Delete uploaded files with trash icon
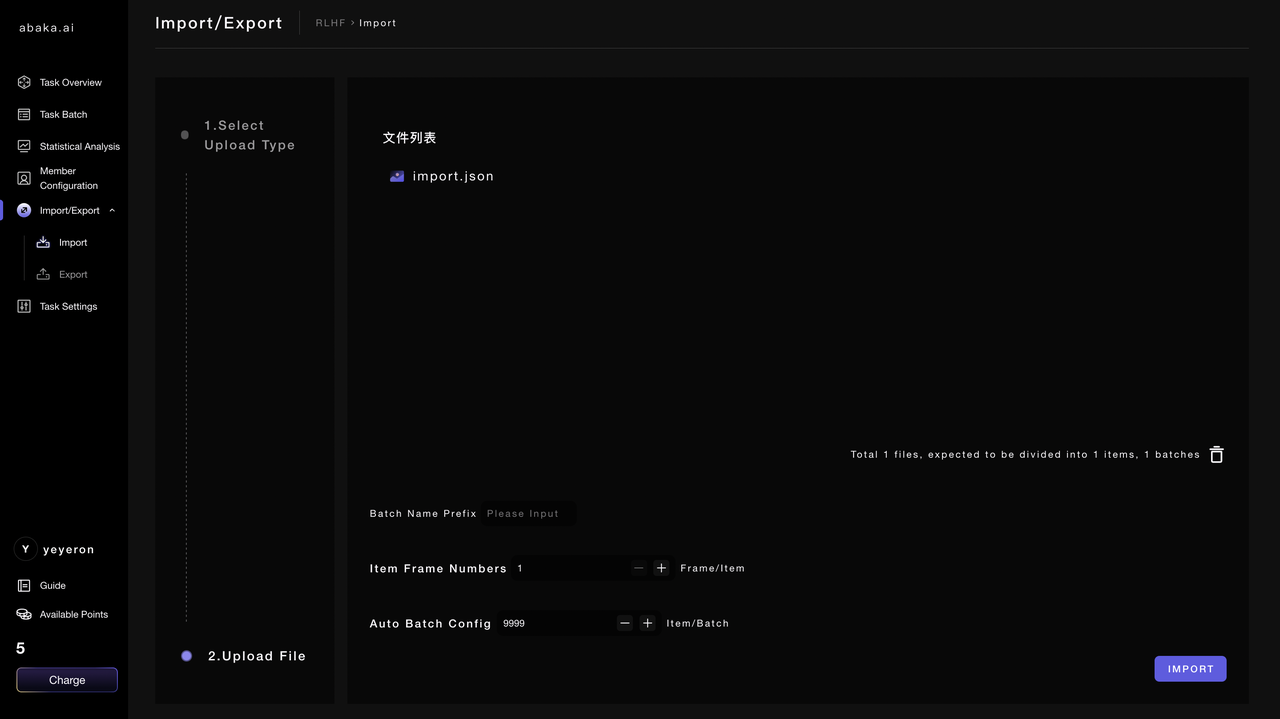 point(1216,455)
